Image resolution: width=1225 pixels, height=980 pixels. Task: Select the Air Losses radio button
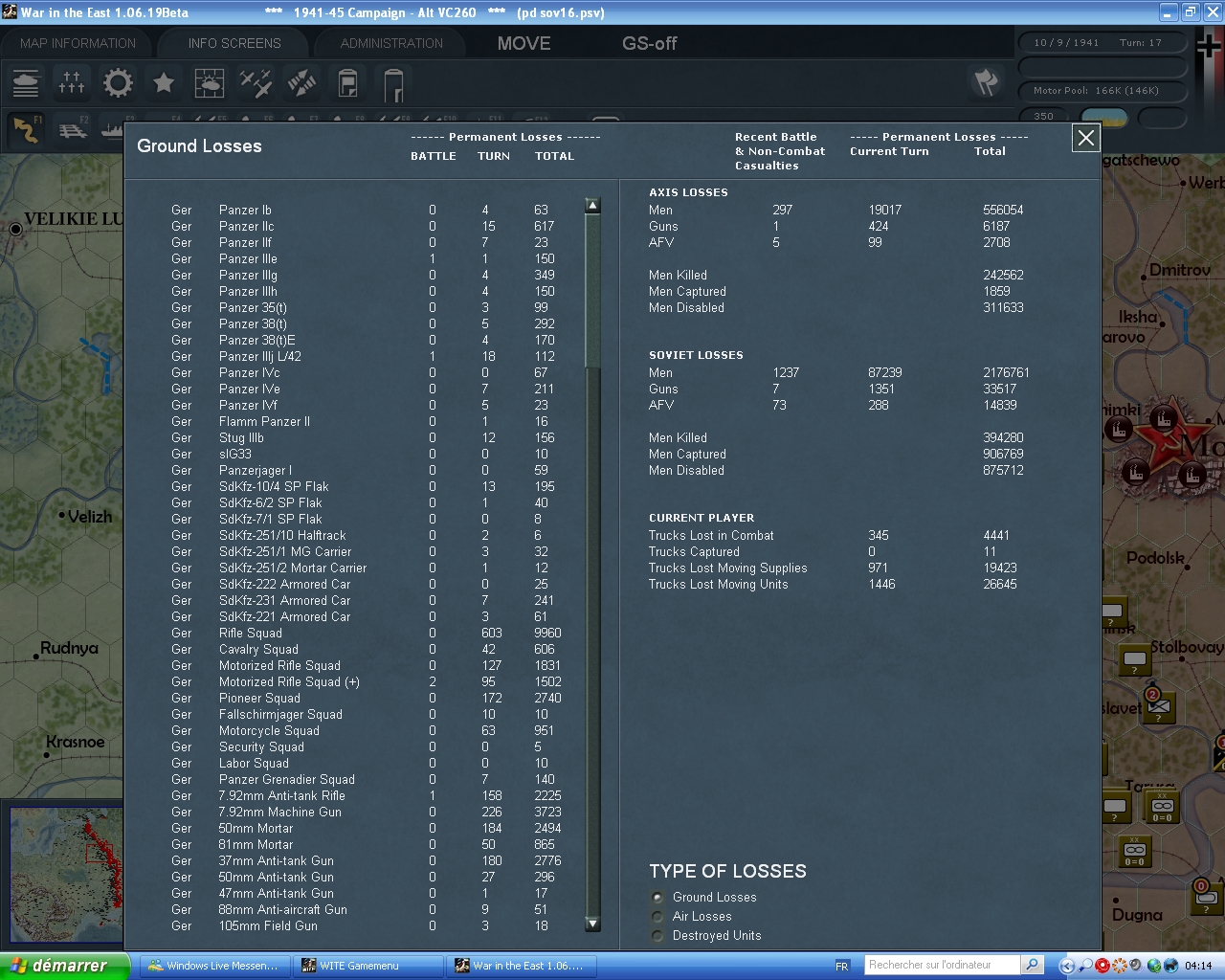[x=657, y=916]
